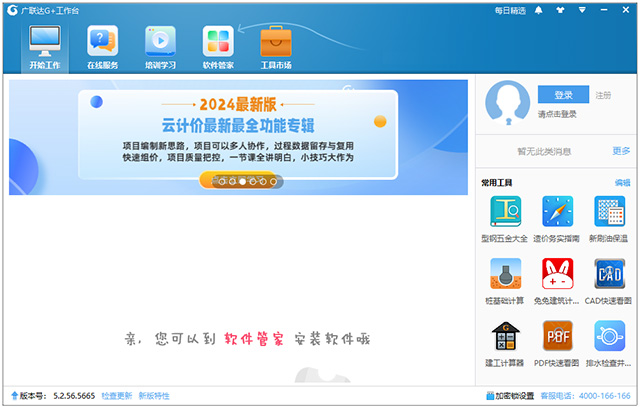640x407 pixels.
Task: Click 新版特性 link
Action: [x=154, y=396]
